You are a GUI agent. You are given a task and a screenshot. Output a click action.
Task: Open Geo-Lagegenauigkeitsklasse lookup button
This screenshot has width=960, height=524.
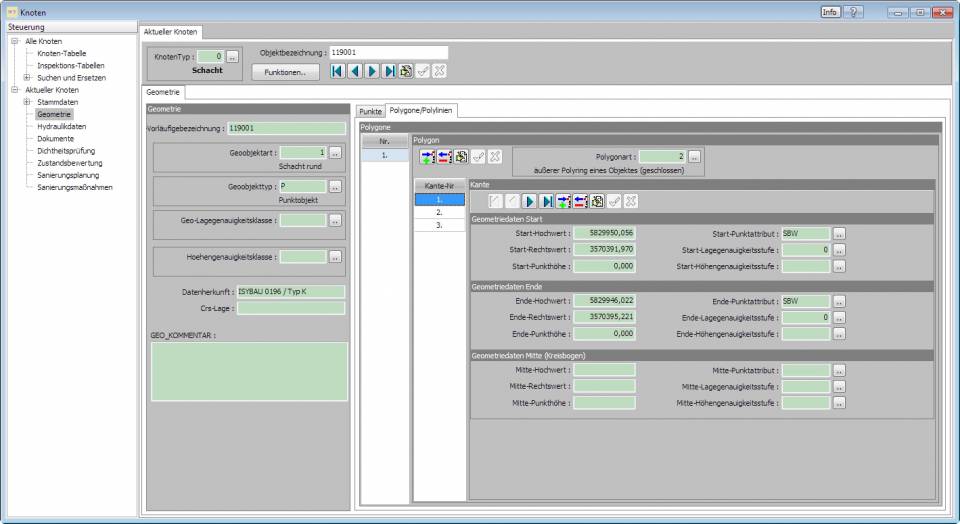[x=335, y=220]
